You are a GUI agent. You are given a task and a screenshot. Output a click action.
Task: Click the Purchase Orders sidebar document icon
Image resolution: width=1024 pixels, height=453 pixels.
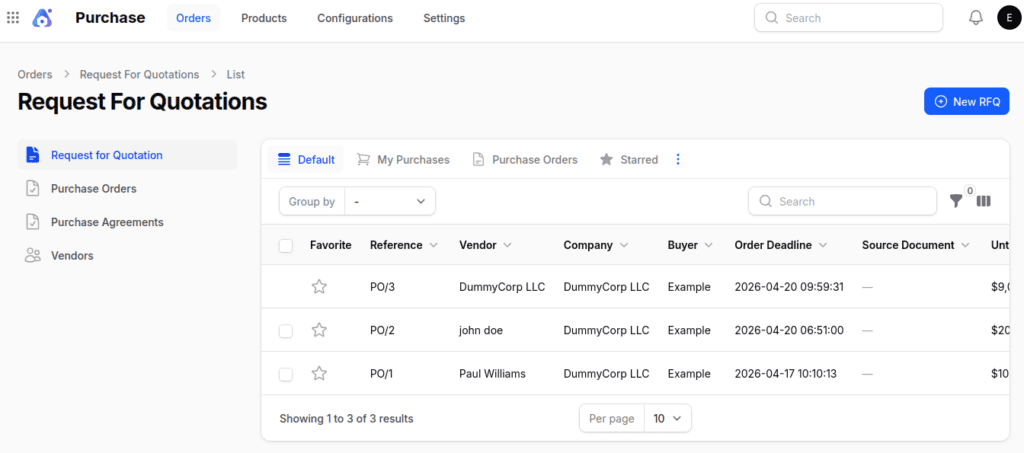33,189
